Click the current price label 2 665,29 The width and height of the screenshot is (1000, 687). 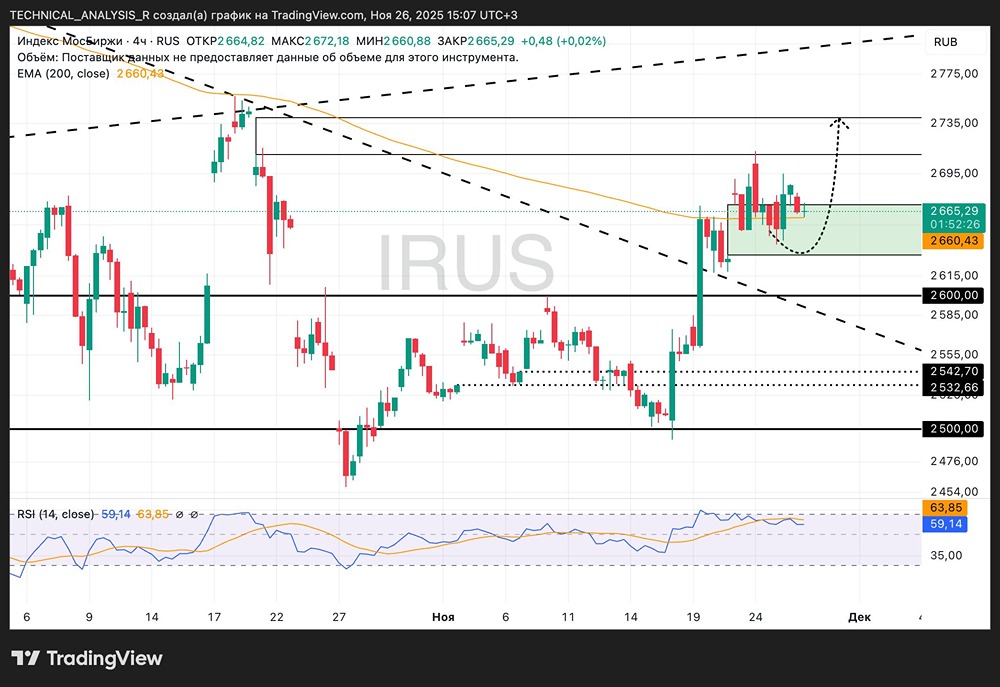[x=954, y=211]
